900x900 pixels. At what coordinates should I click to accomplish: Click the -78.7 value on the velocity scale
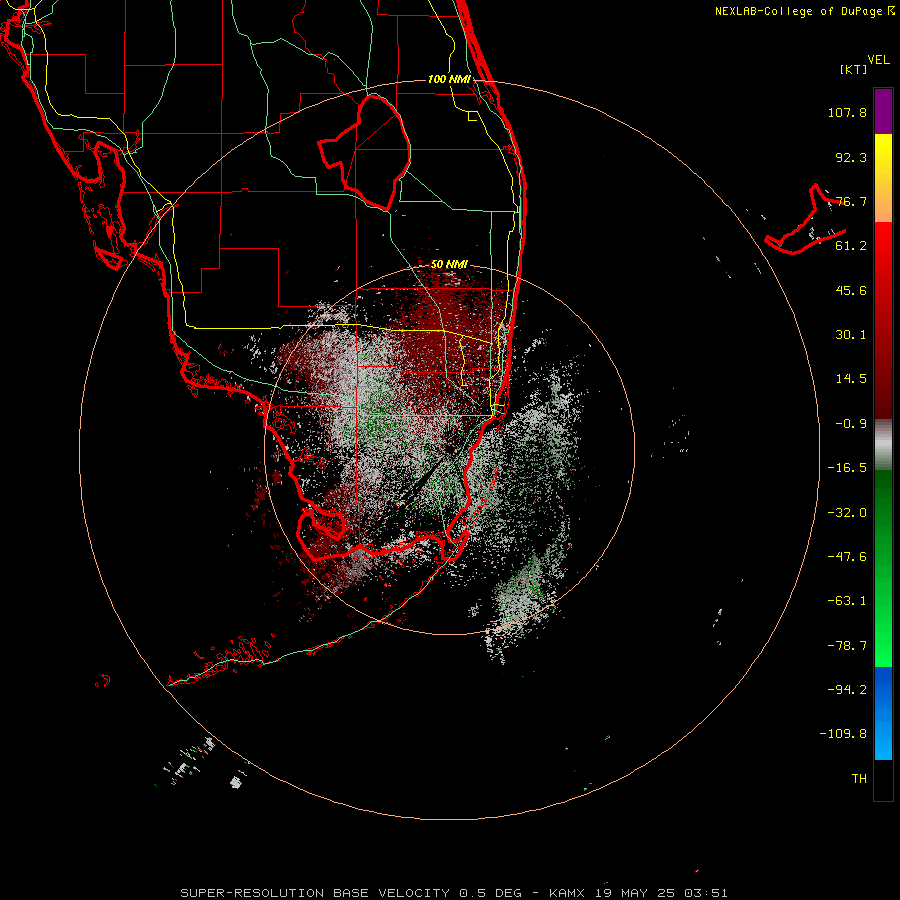(847, 646)
